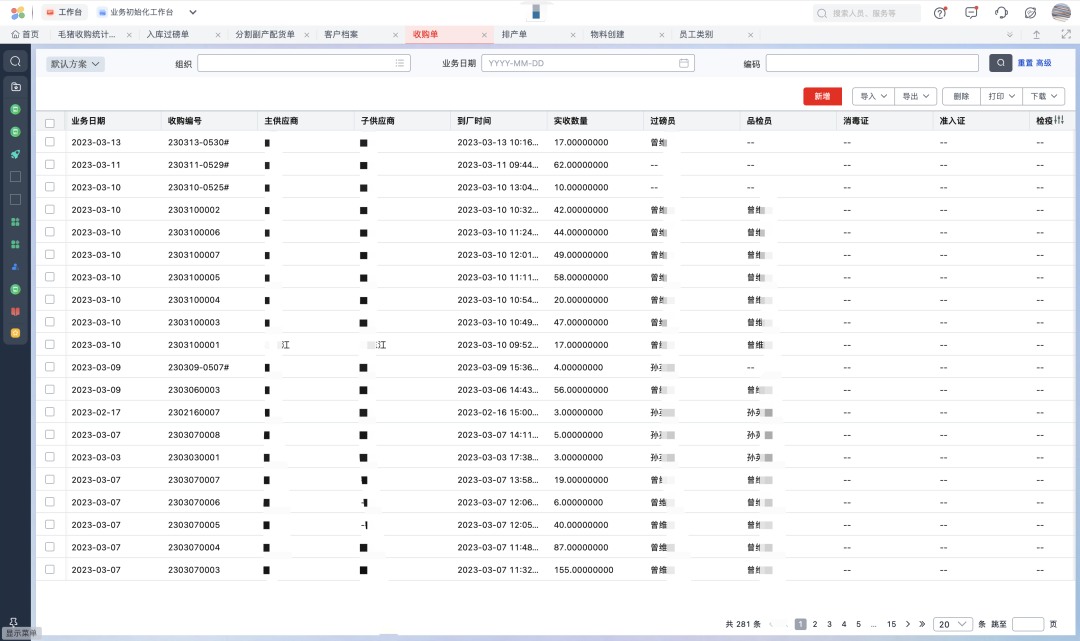Click the 高级 link
The height and width of the screenshot is (641, 1080).
click(x=1043, y=63)
